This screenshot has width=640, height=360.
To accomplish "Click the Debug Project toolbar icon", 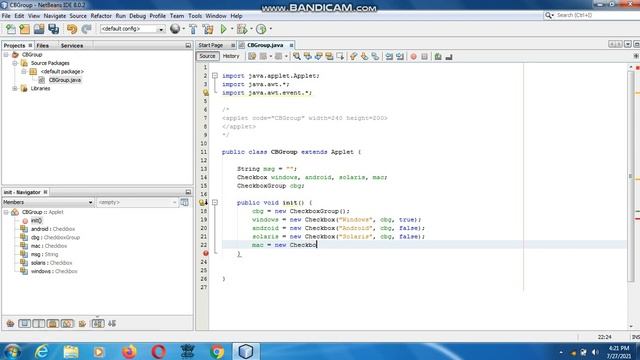I will click(x=242, y=29).
